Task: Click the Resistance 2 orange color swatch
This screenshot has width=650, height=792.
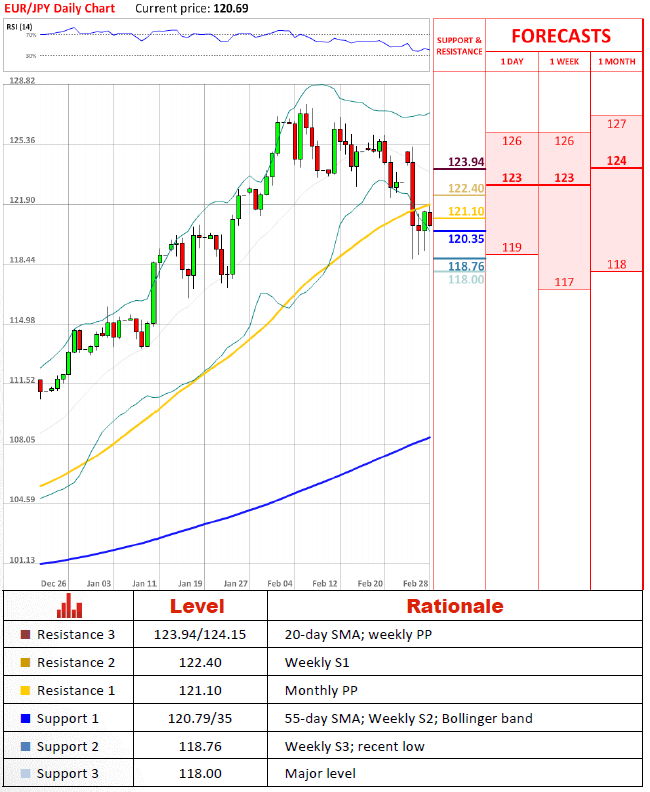Action: [x=25, y=662]
